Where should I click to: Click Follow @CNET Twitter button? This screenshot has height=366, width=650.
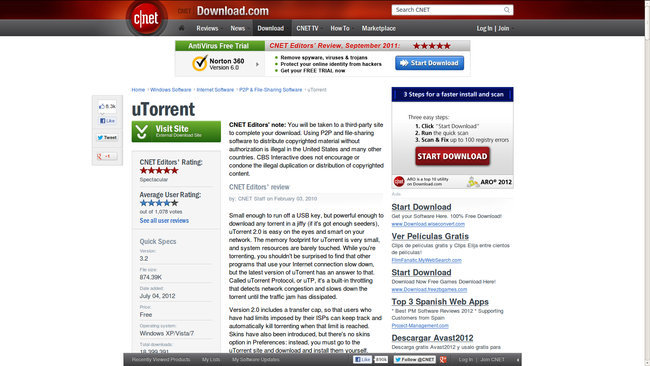pyautogui.click(x=415, y=359)
